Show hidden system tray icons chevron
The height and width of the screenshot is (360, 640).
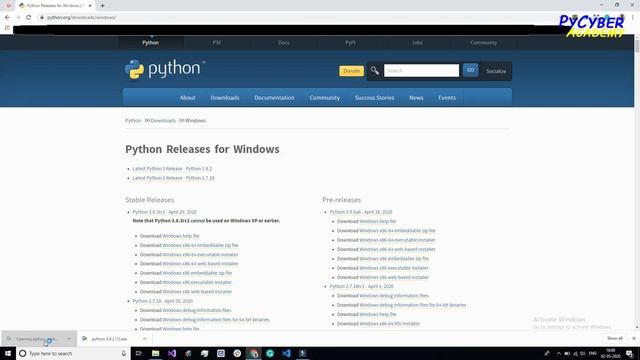(x=558, y=353)
